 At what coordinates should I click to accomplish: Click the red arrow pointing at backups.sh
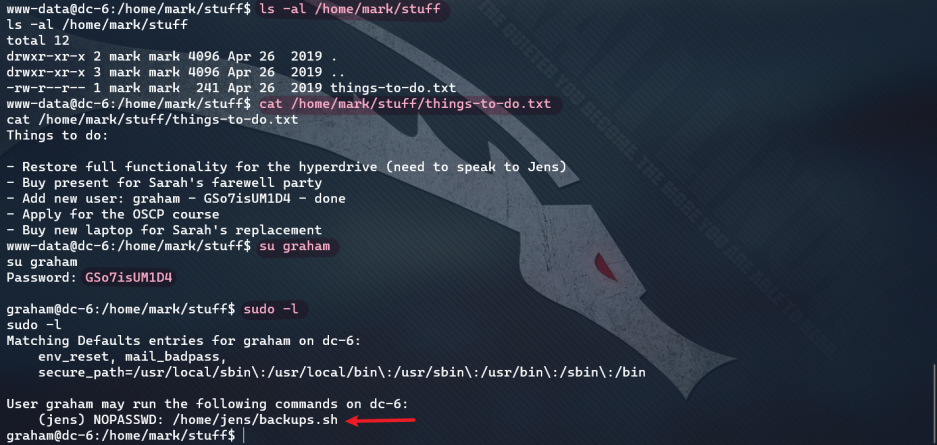pos(381,421)
